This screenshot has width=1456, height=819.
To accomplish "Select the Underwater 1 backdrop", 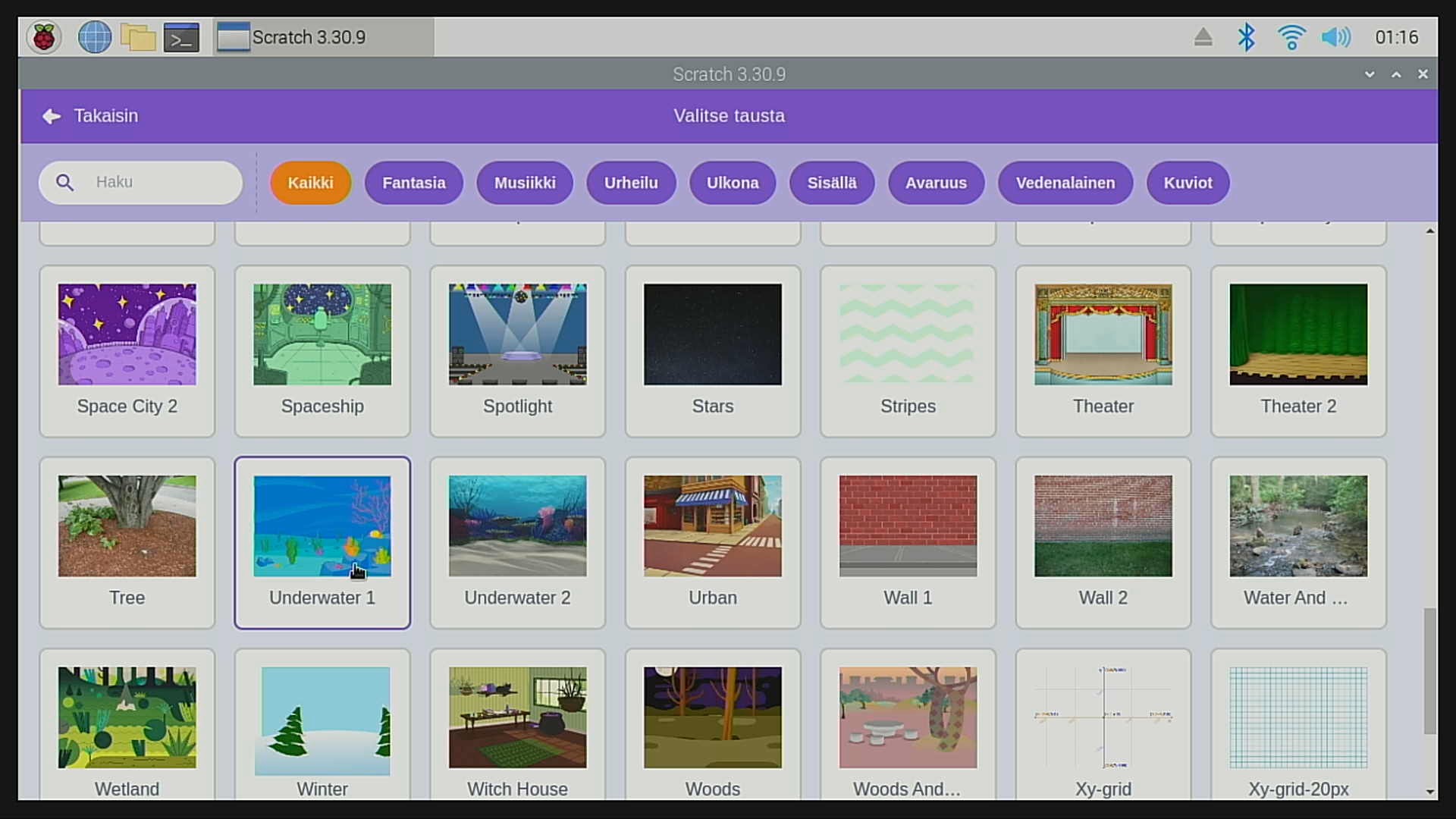I will [x=322, y=543].
